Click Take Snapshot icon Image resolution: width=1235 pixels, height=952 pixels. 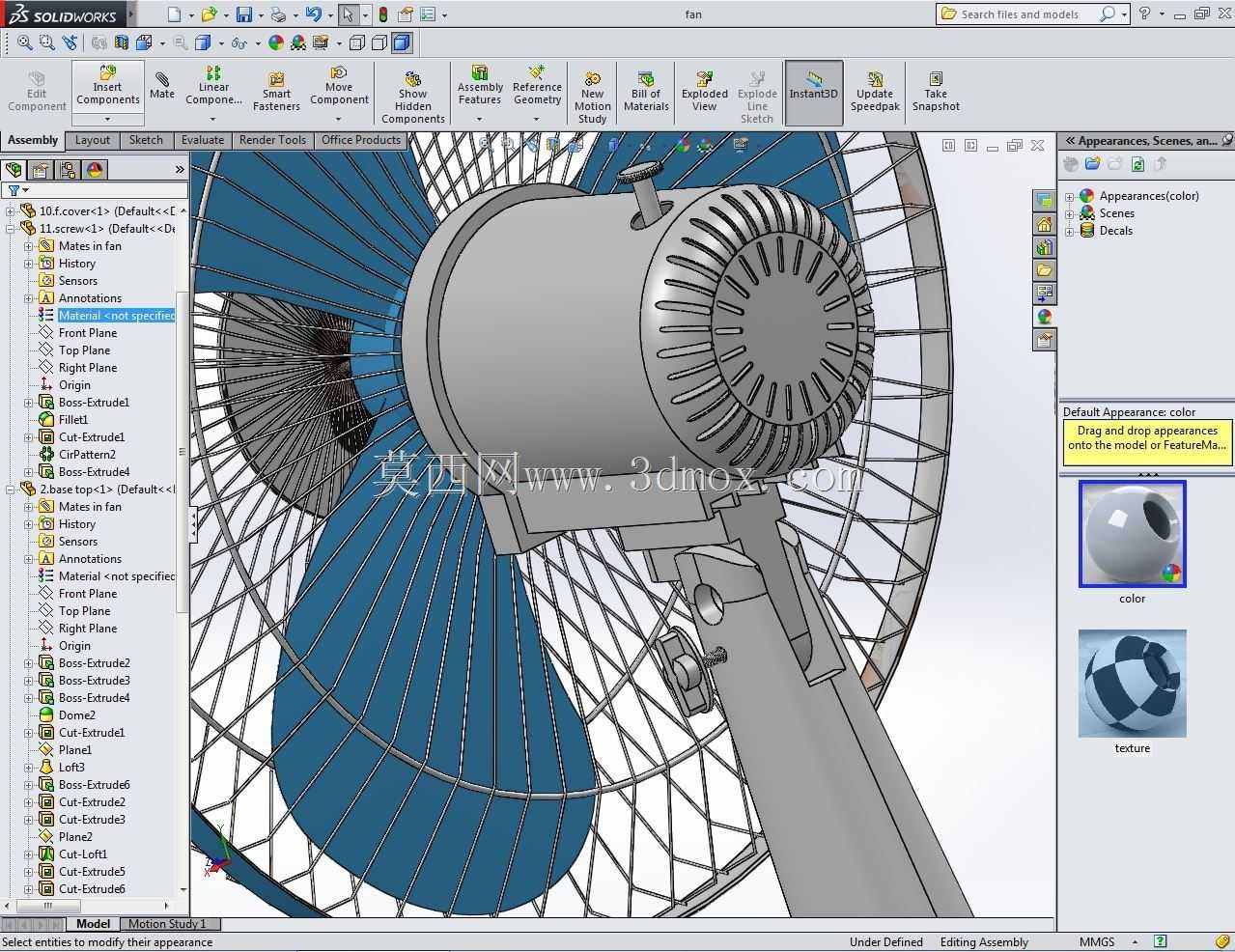(x=936, y=92)
